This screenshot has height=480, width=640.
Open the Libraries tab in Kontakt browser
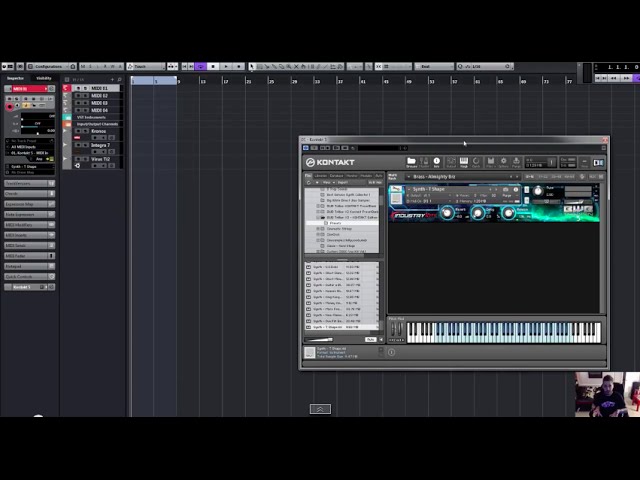[321, 176]
